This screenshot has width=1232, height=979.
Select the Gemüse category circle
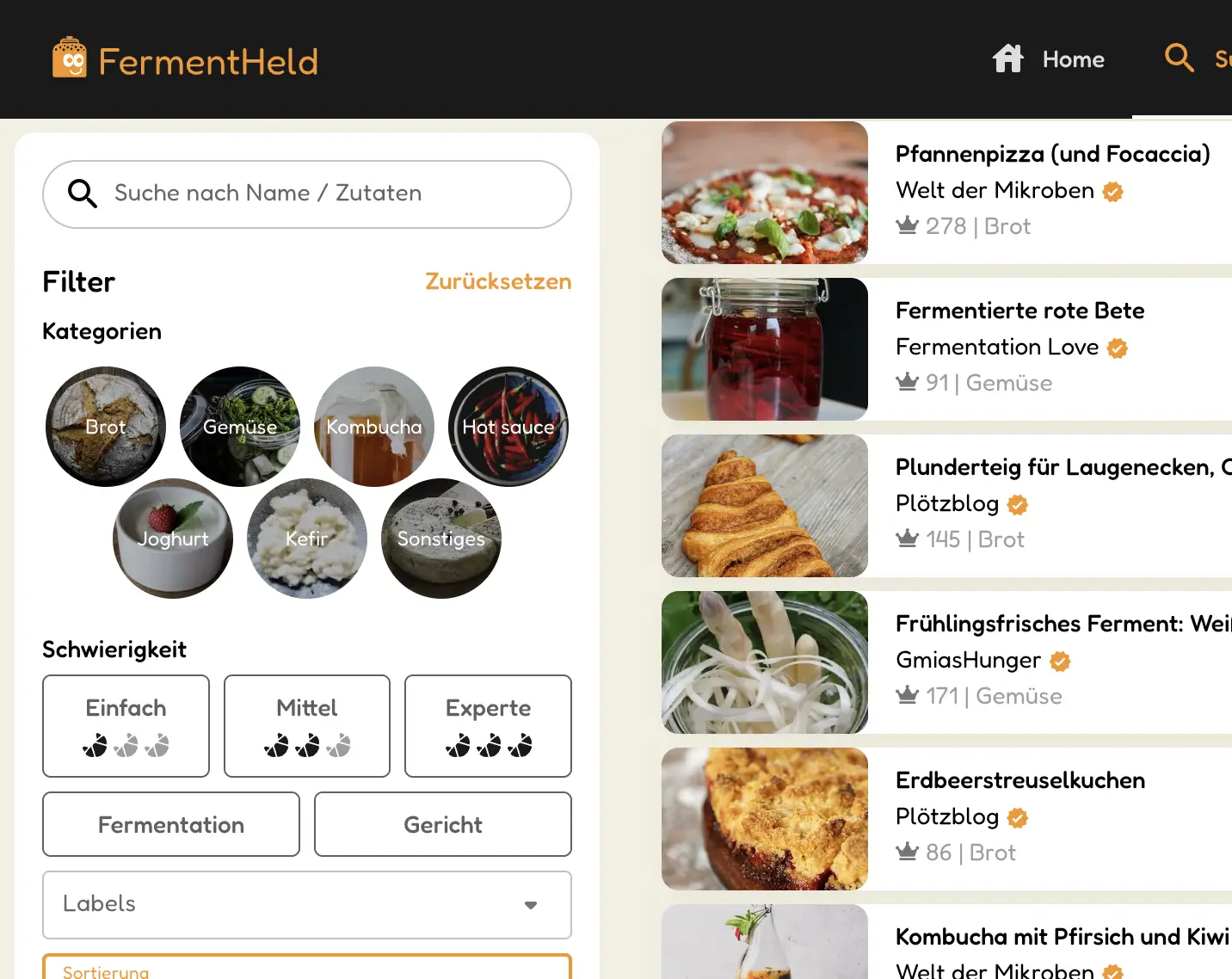click(x=240, y=427)
